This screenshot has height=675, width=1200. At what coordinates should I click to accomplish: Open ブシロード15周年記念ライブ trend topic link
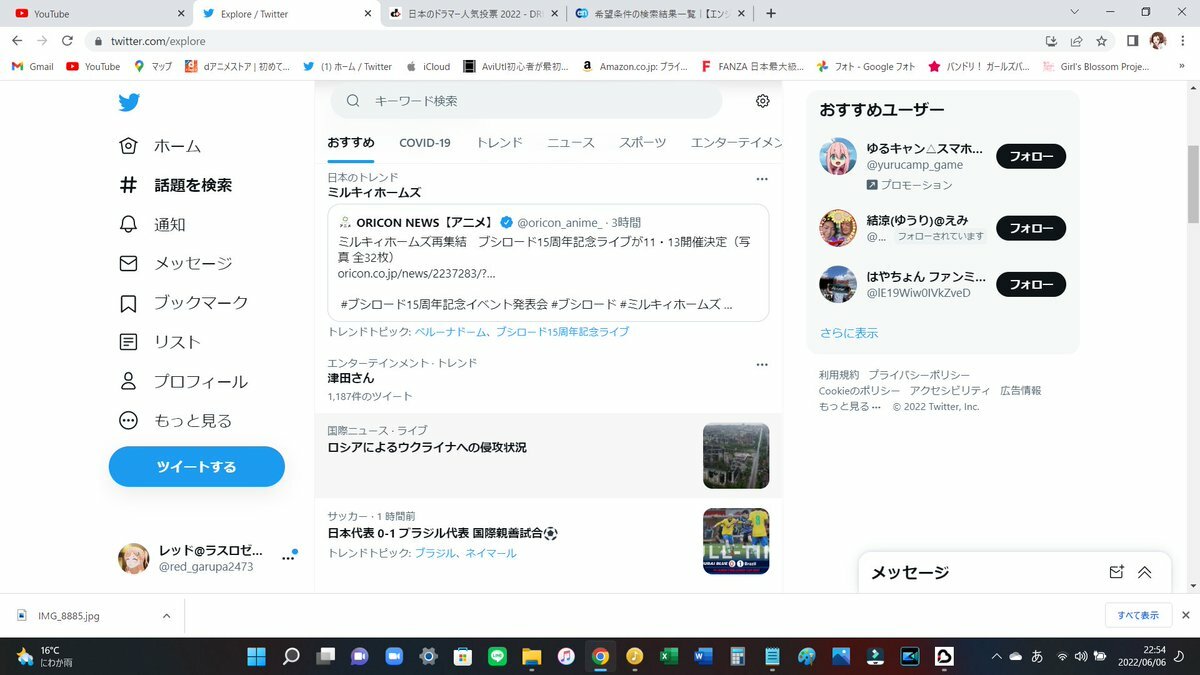click(563, 331)
